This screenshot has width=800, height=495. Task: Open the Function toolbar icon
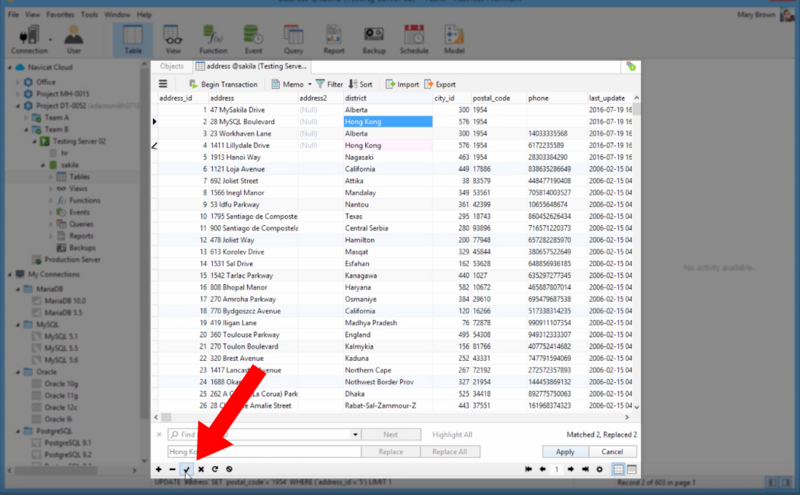point(213,40)
